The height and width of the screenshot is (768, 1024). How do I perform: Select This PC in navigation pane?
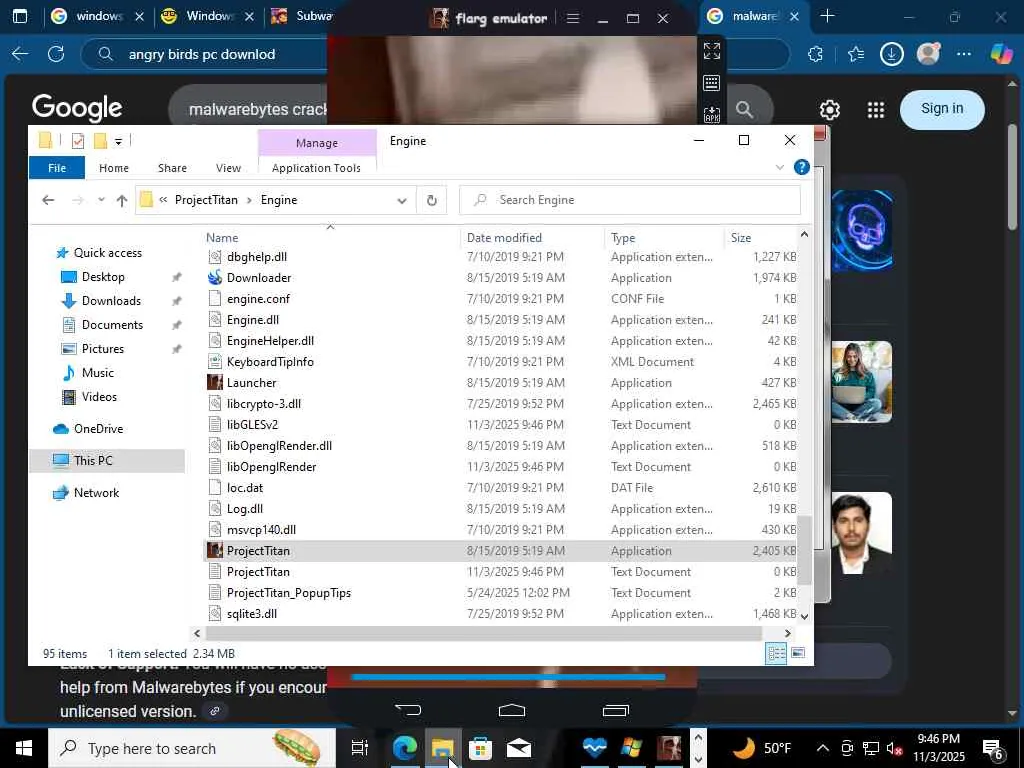coord(93,460)
